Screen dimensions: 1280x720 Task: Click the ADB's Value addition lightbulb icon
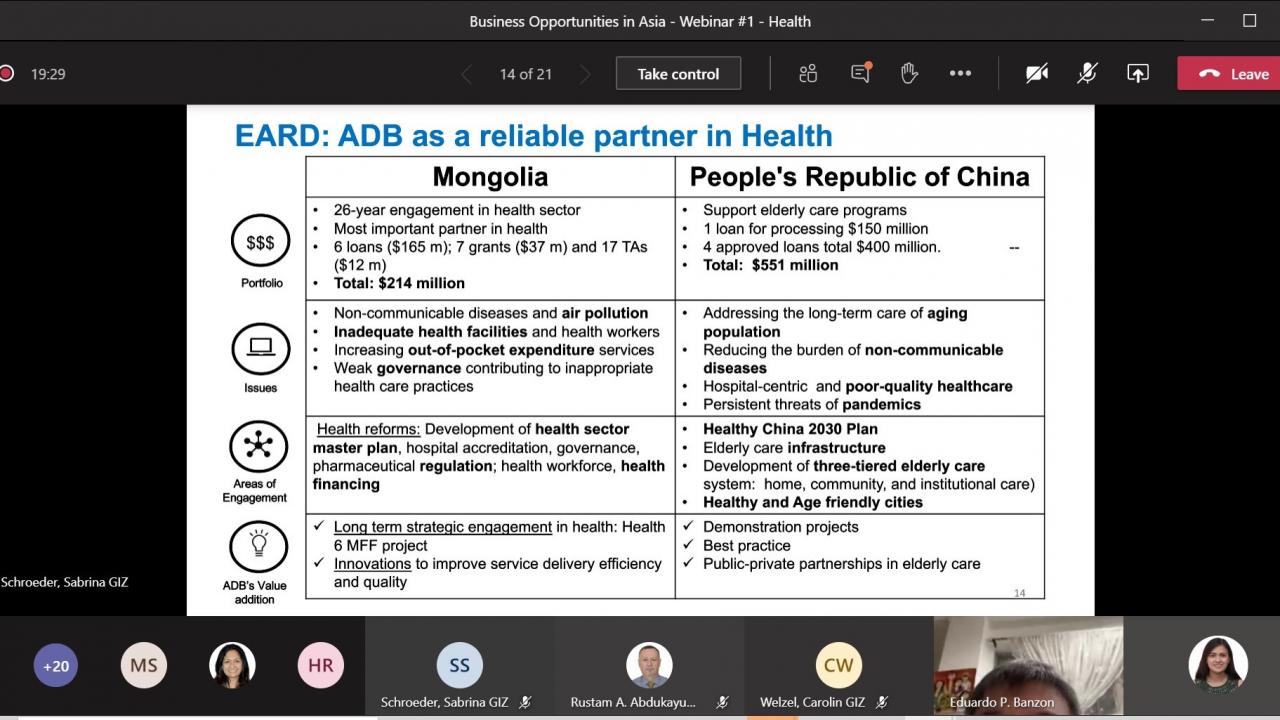(258, 546)
